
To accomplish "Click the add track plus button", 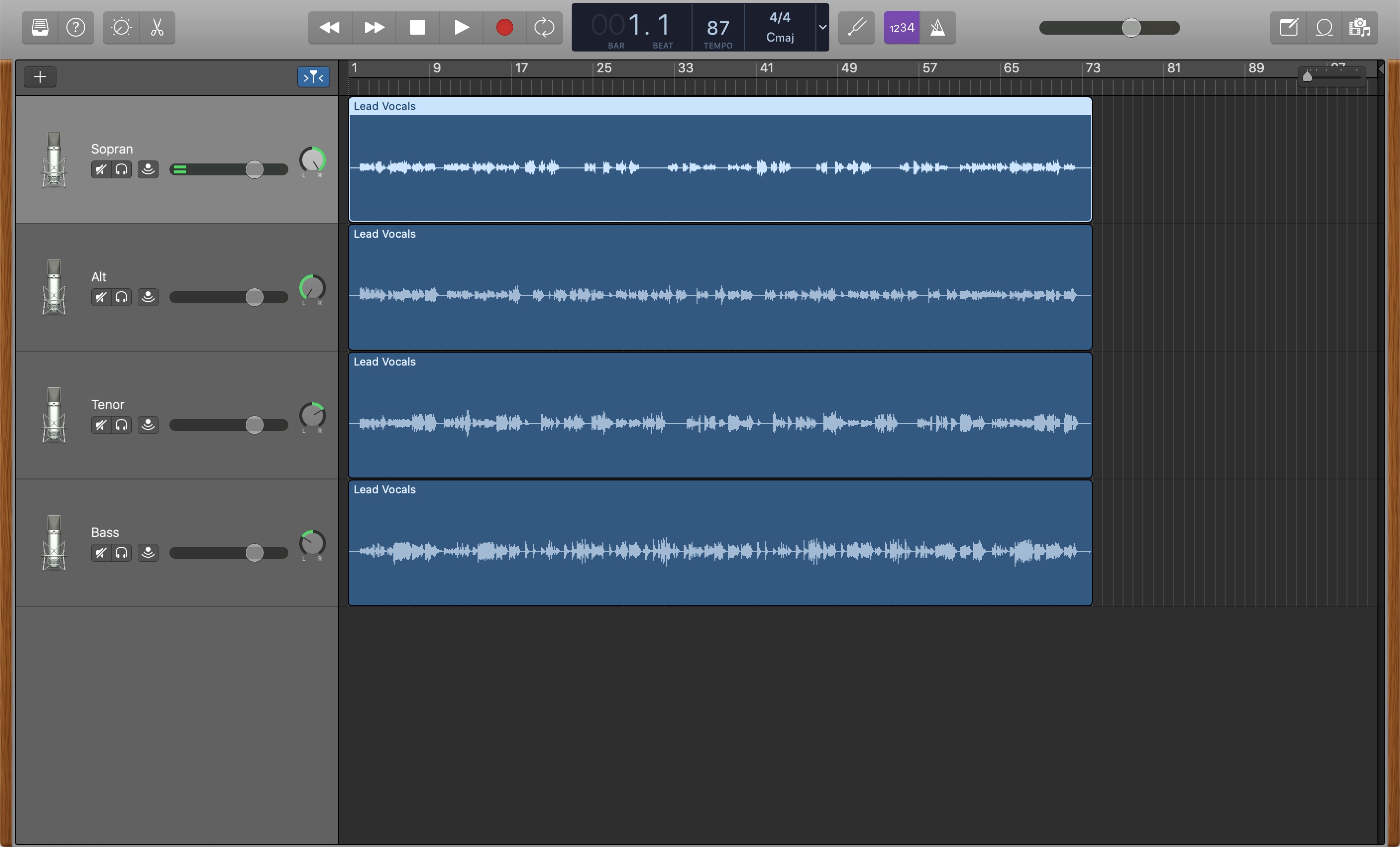I will click(x=40, y=77).
